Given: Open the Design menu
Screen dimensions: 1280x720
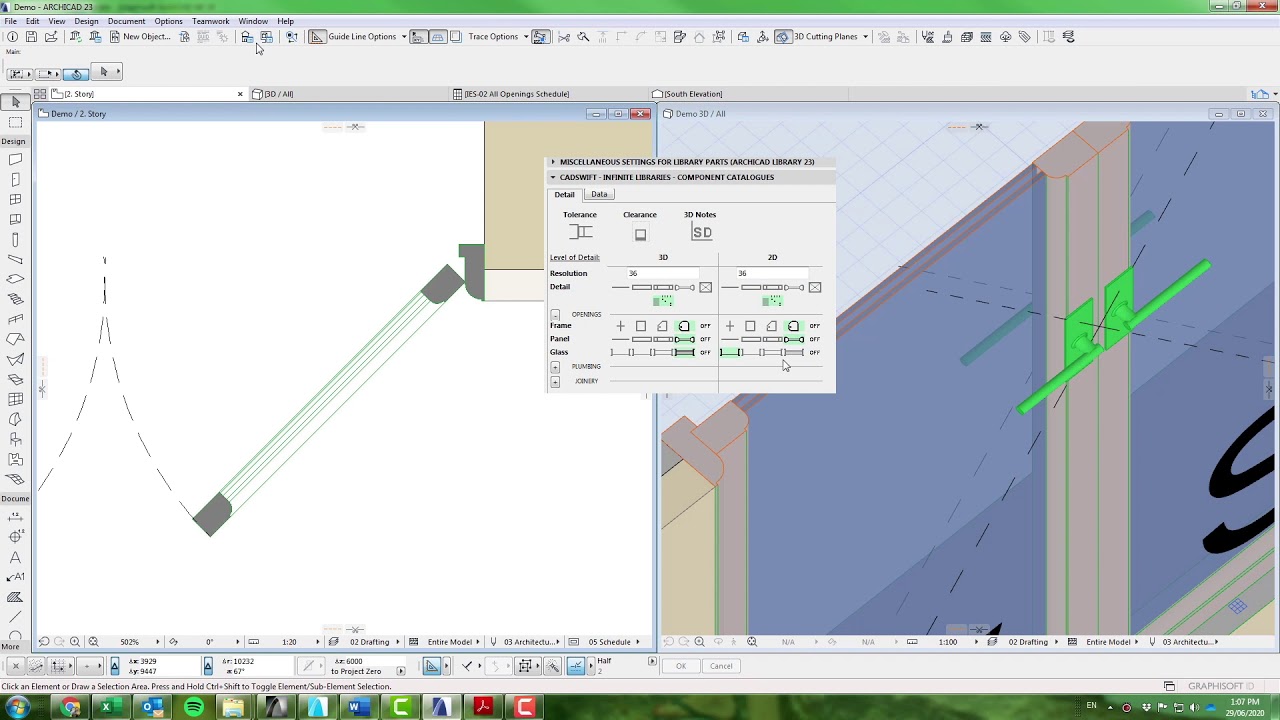Looking at the screenshot, I should [x=86, y=21].
